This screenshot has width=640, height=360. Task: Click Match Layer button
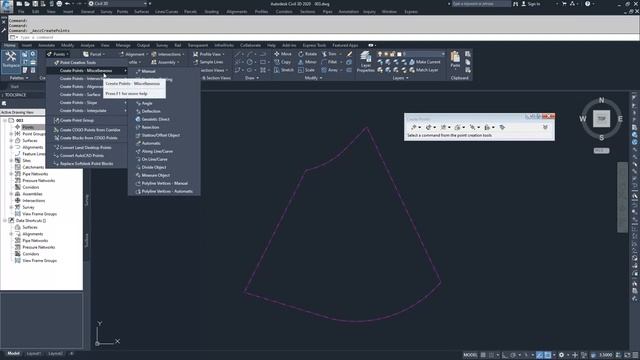tap(424, 70)
